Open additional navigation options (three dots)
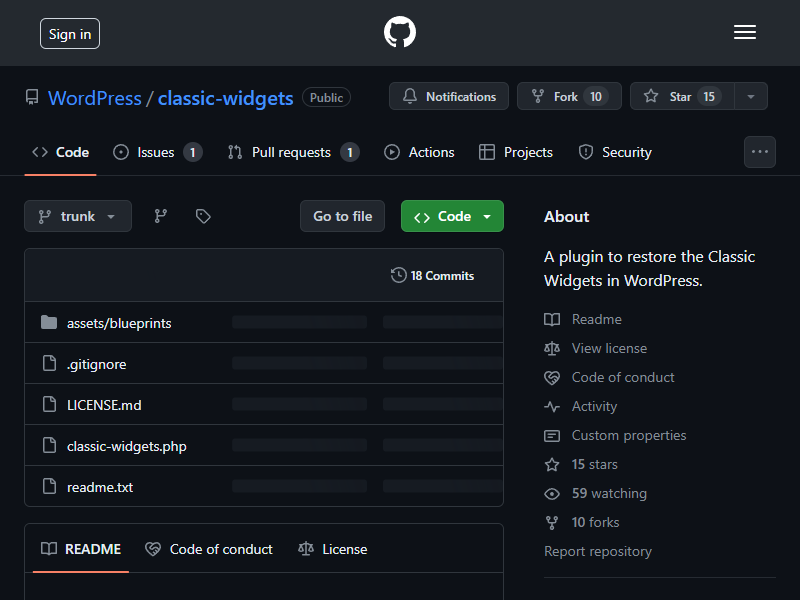Screen dimensions: 800x600 (760, 152)
